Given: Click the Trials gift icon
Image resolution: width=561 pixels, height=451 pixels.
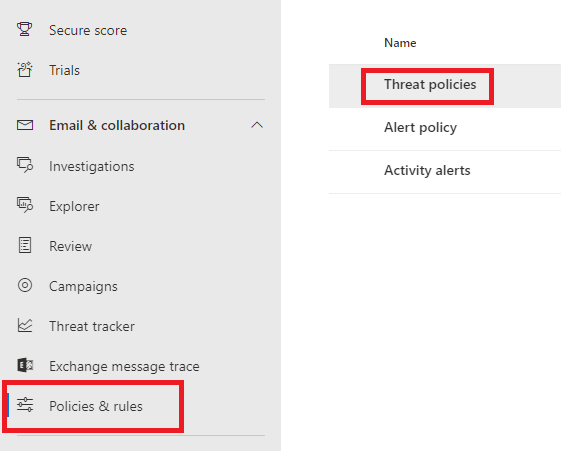Looking at the screenshot, I should click(25, 69).
